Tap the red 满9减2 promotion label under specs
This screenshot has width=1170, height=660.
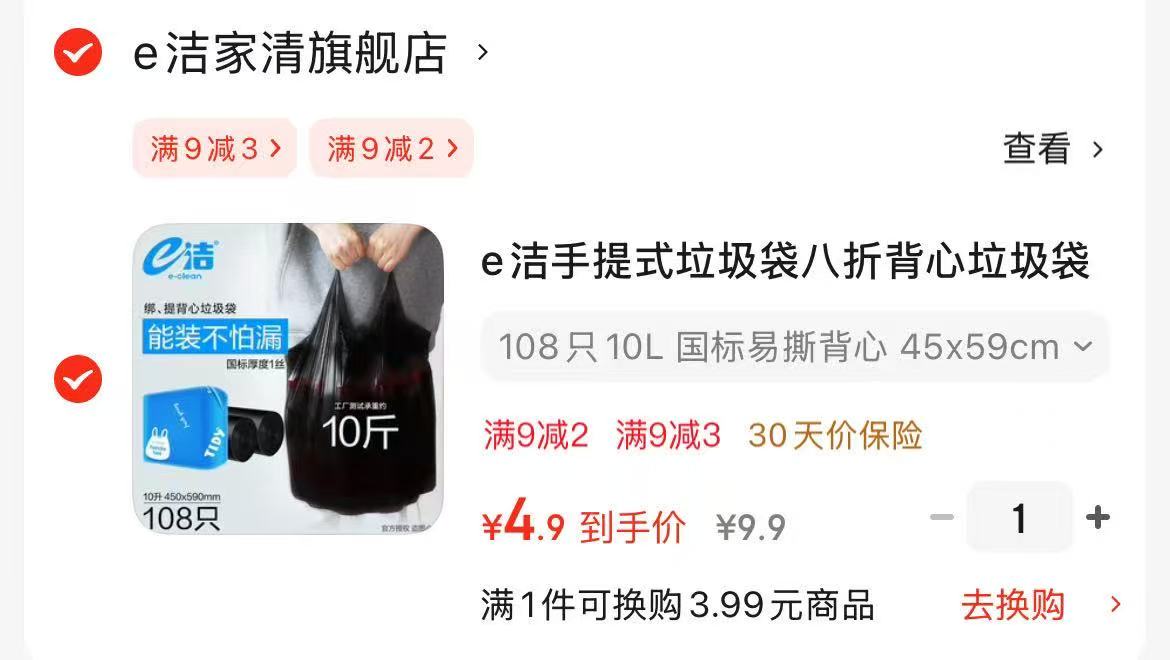tap(536, 436)
